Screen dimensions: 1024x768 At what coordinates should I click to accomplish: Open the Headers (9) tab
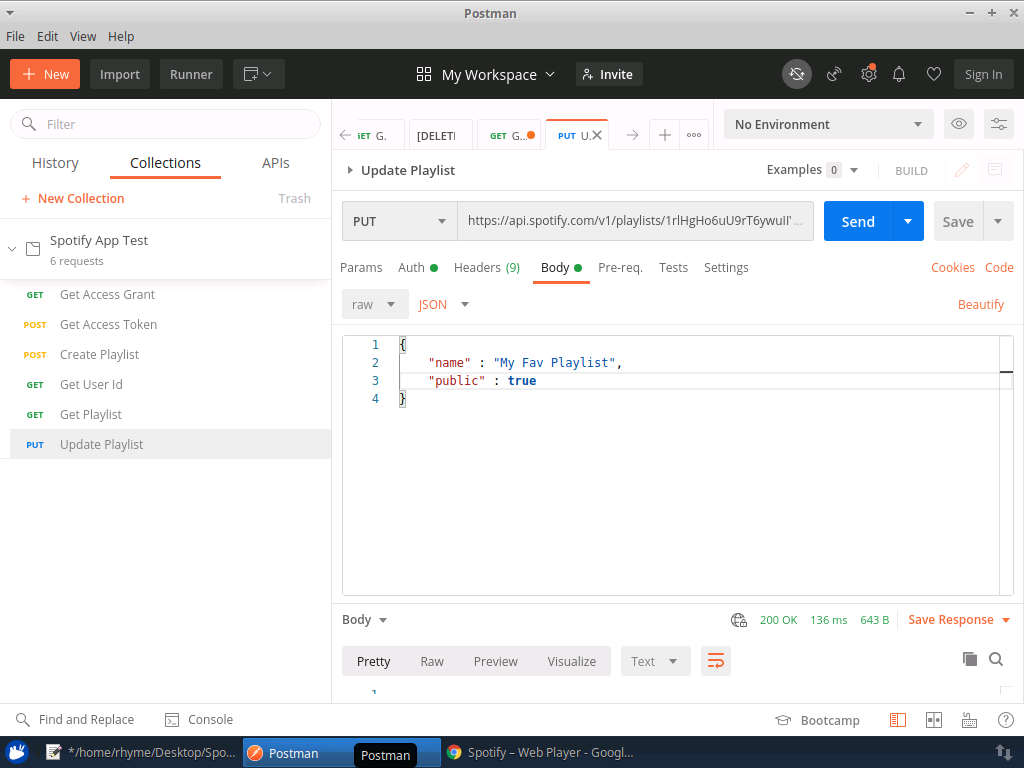(487, 268)
